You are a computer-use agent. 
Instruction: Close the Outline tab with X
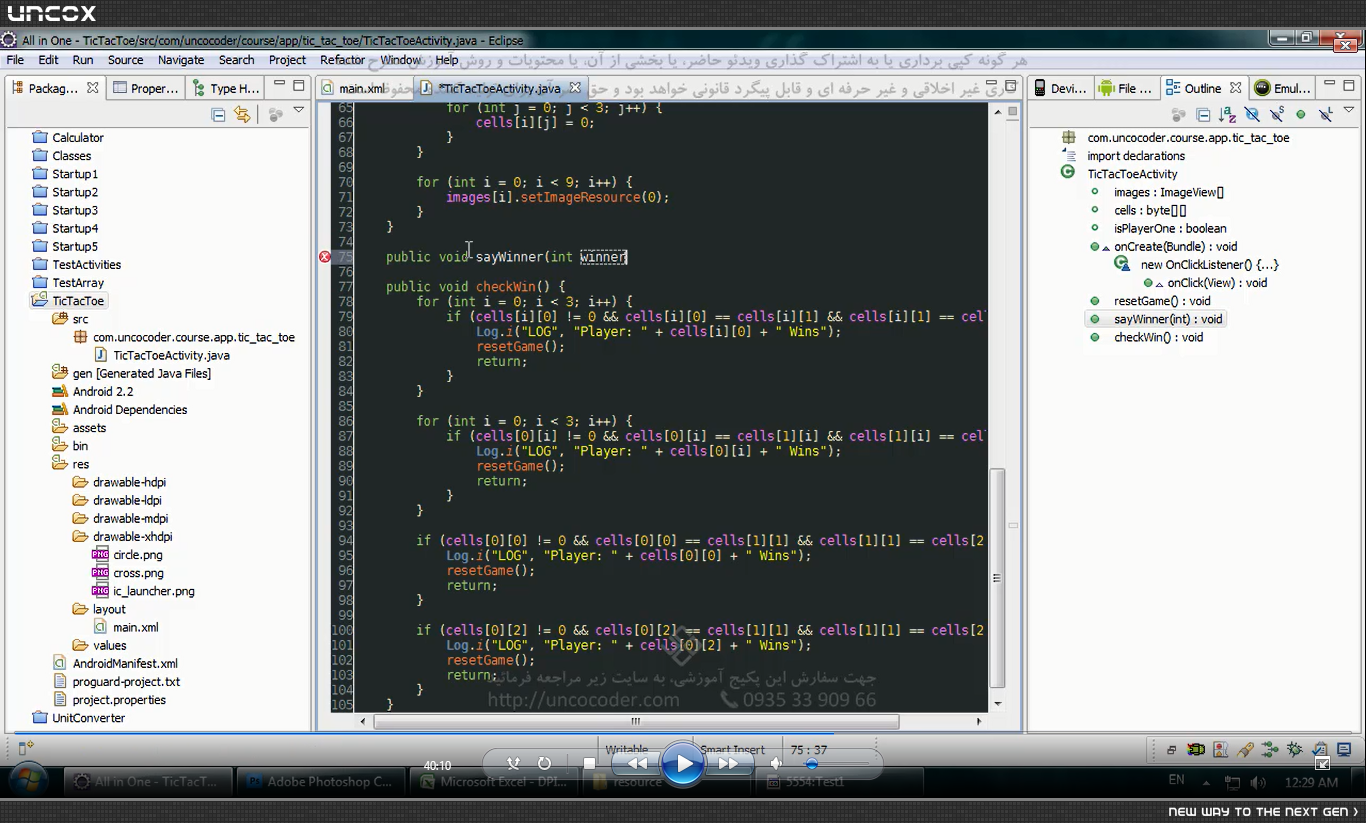pos(1235,88)
